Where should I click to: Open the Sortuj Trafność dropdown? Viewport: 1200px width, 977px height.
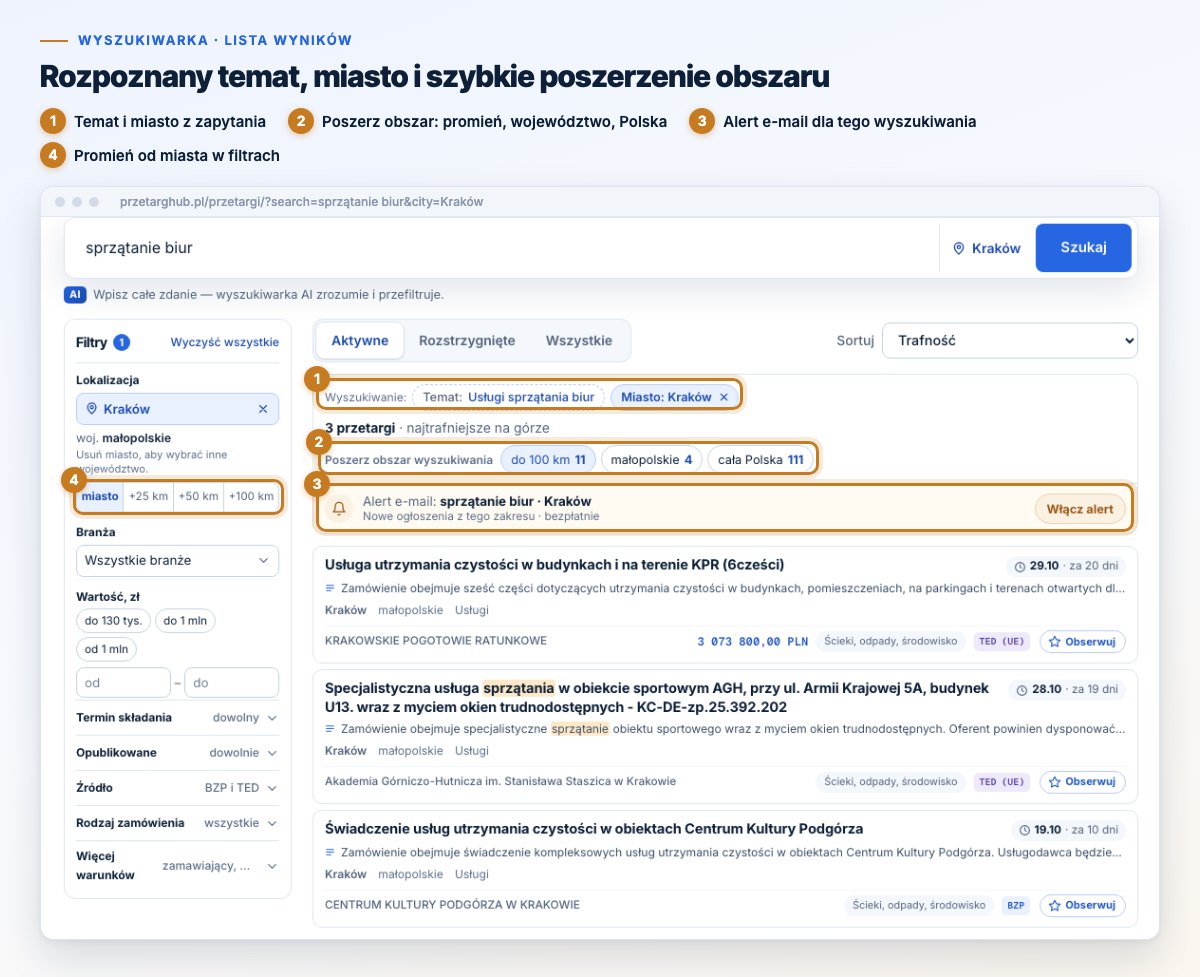coord(1010,341)
